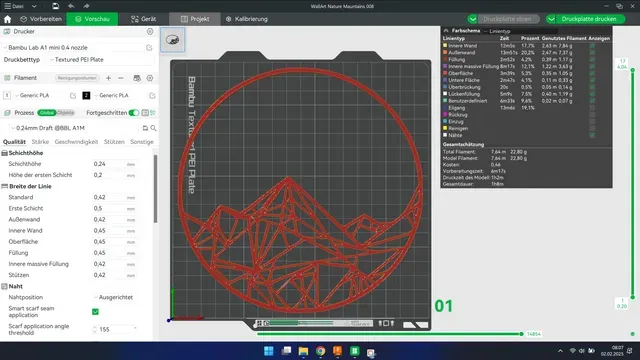Click the black filament 2 color swatch
640x360 pixels.
pos(86,96)
